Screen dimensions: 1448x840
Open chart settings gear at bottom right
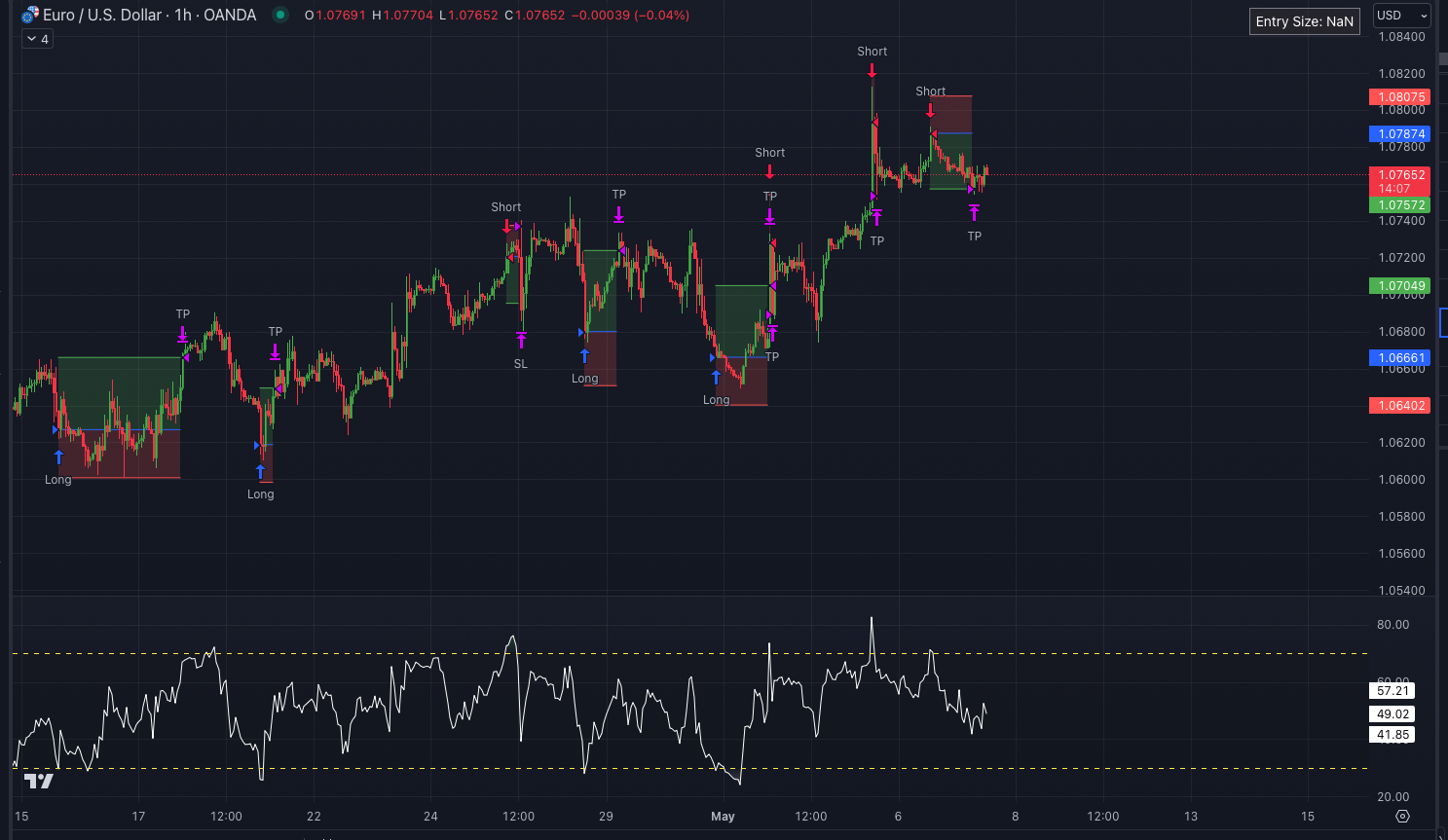pyautogui.click(x=1402, y=816)
